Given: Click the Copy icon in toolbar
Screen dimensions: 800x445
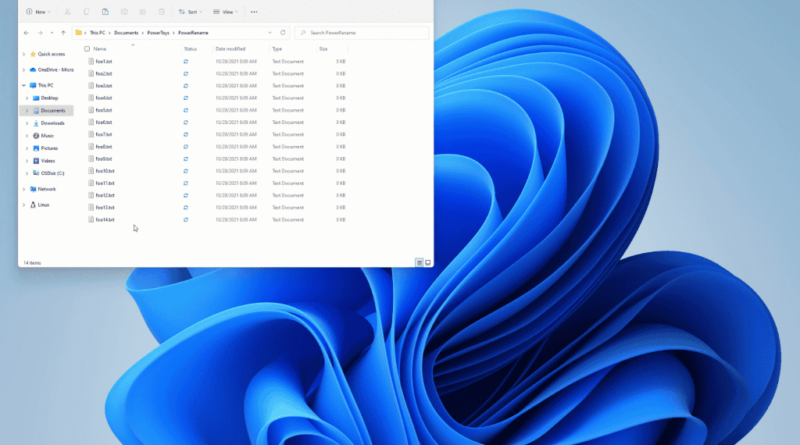Looking at the screenshot, I should [86, 12].
